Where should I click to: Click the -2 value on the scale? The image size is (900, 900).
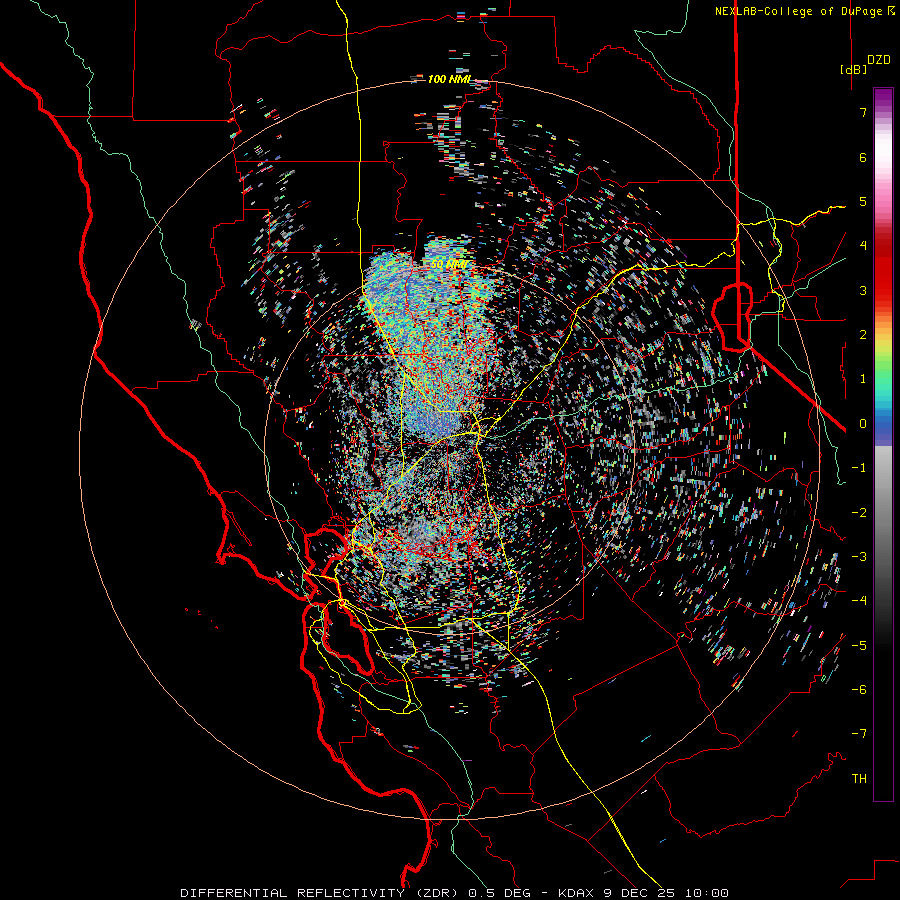click(859, 513)
